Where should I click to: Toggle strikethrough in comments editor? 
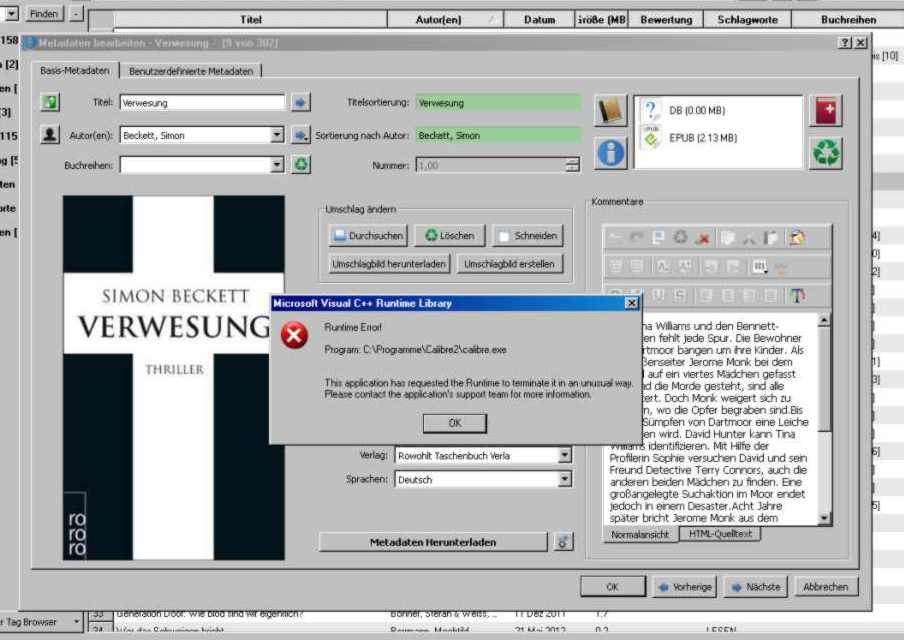point(680,296)
